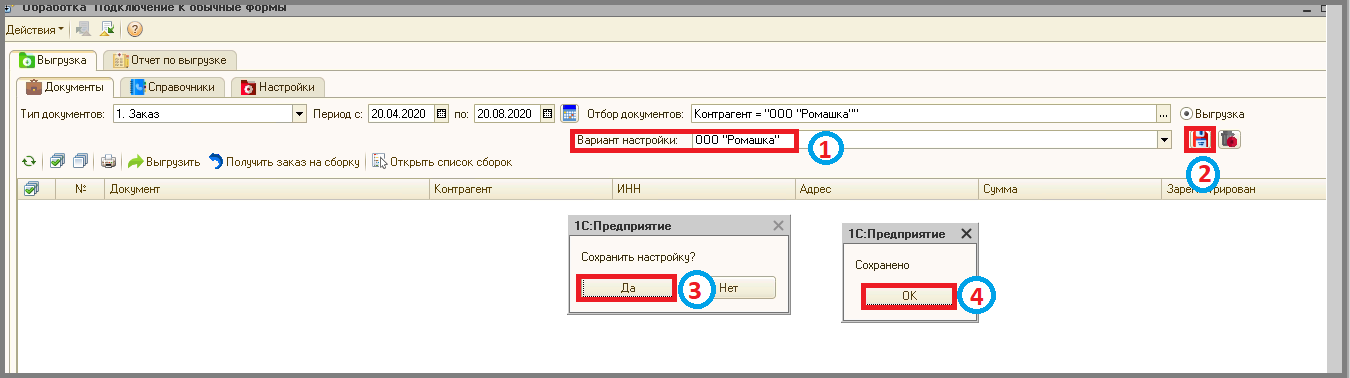Screen dimensions: 1350x378
Task: Click the Тип документов field '1. Заказ'
Action: tap(202, 113)
